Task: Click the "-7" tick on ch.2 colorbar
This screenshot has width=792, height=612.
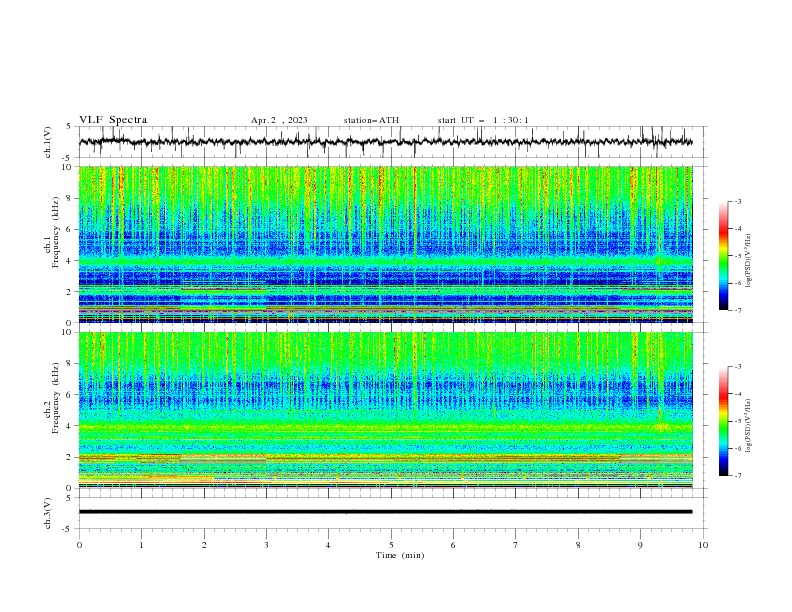Action: tap(738, 475)
